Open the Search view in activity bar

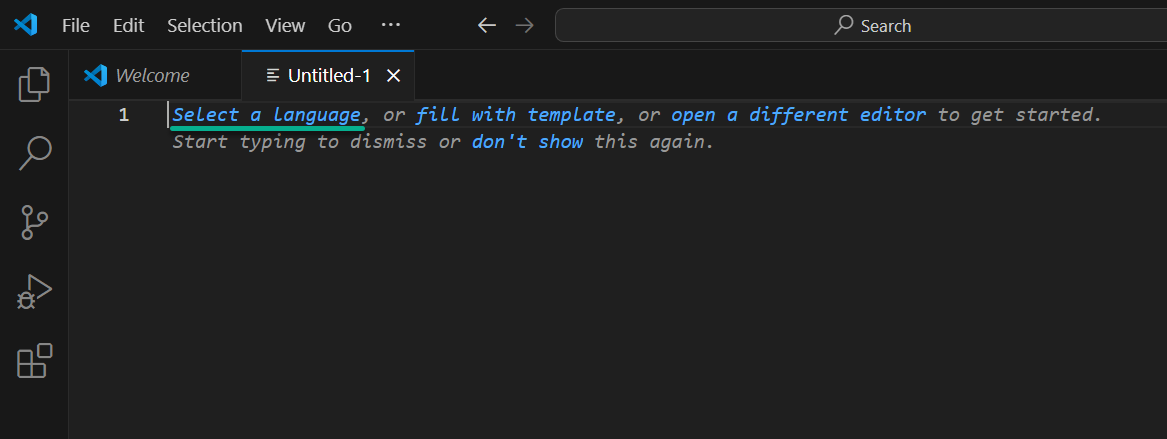(34, 153)
